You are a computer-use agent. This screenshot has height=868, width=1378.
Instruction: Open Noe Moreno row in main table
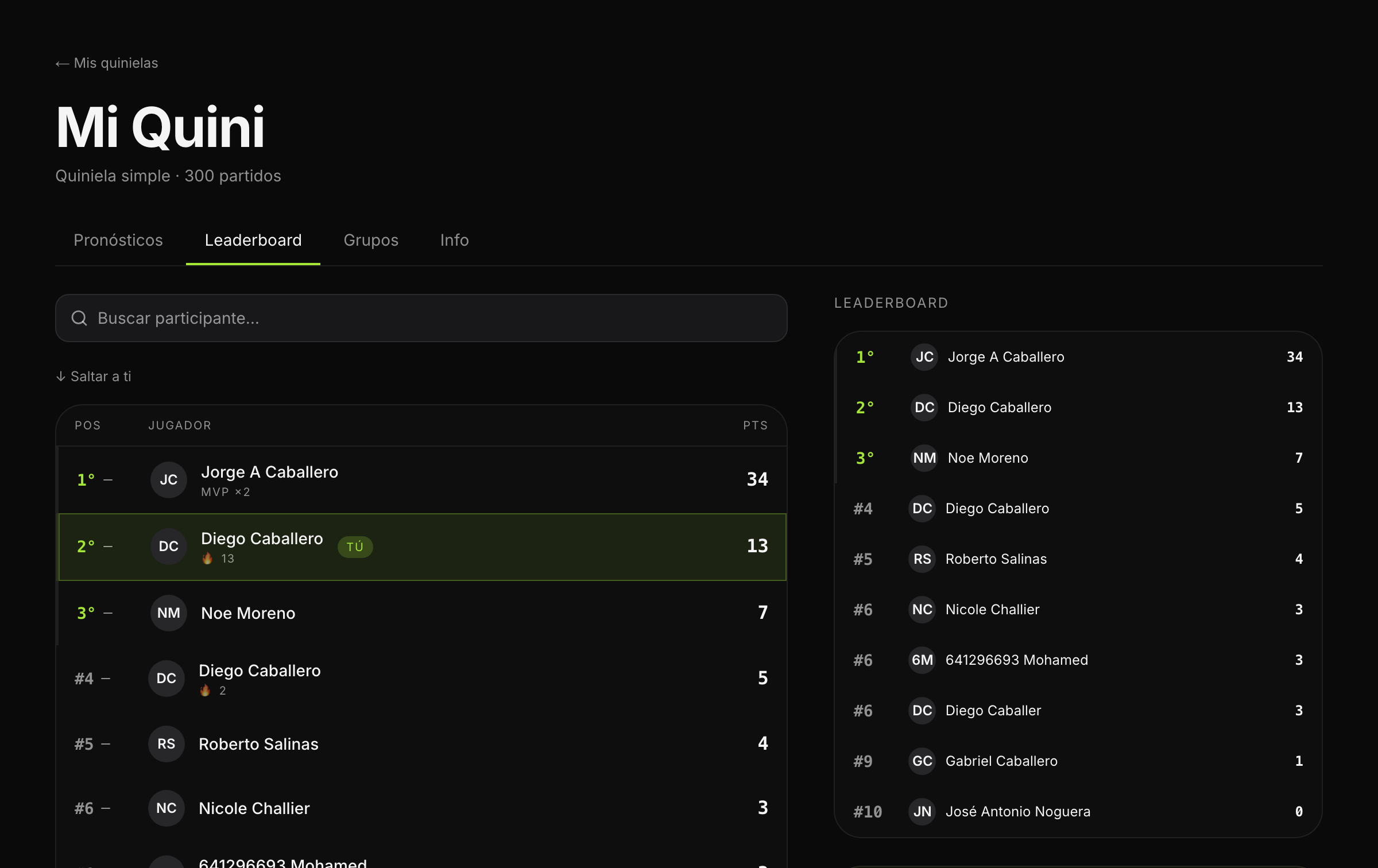pyautogui.click(x=421, y=613)
